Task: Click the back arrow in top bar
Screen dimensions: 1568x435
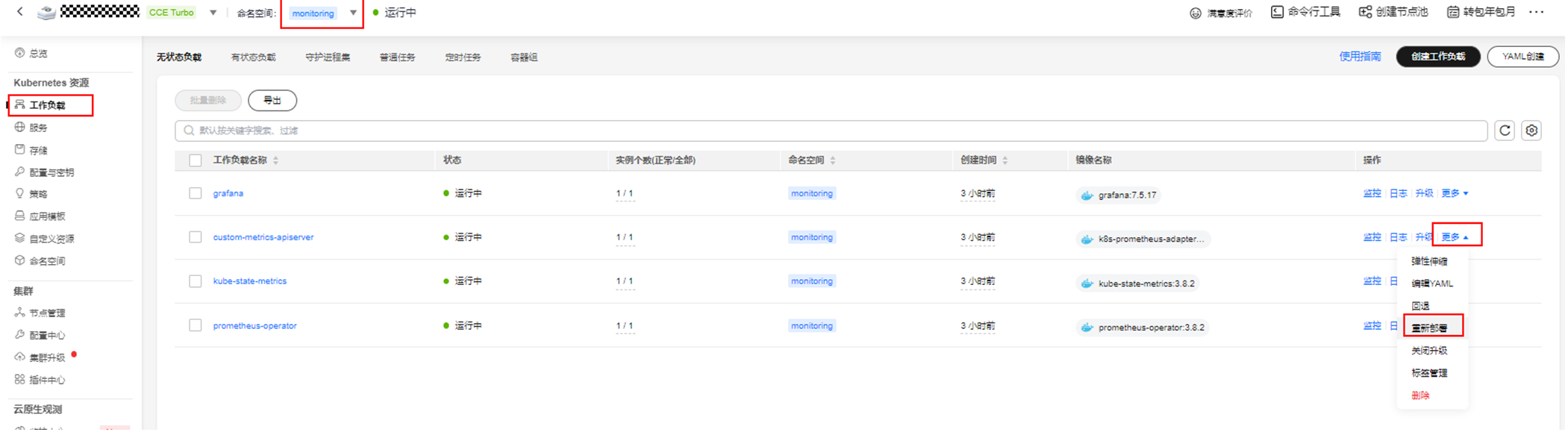Action: point(20,12)
